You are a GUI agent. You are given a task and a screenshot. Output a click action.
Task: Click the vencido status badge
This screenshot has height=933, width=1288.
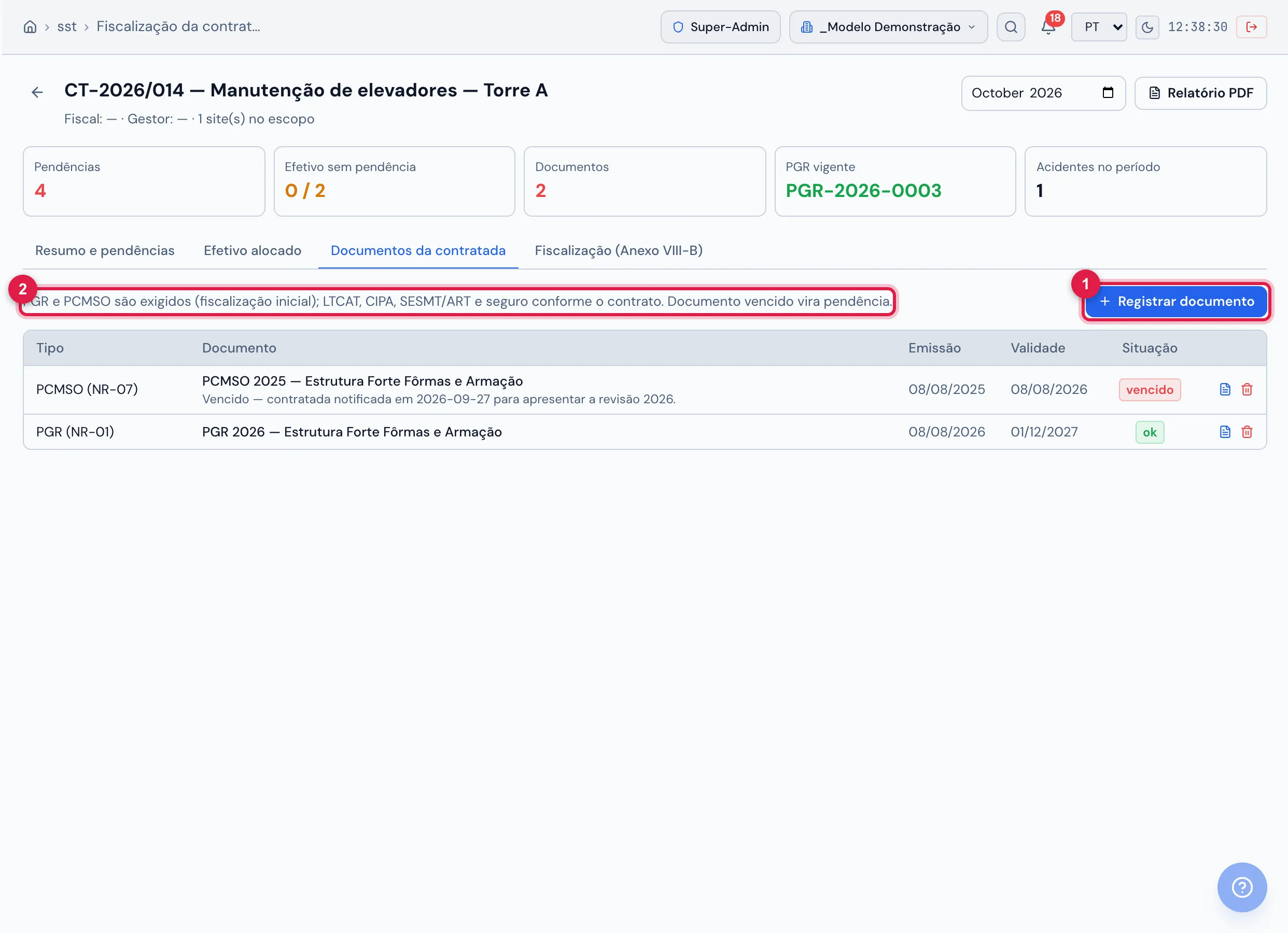pos(1150,390)
